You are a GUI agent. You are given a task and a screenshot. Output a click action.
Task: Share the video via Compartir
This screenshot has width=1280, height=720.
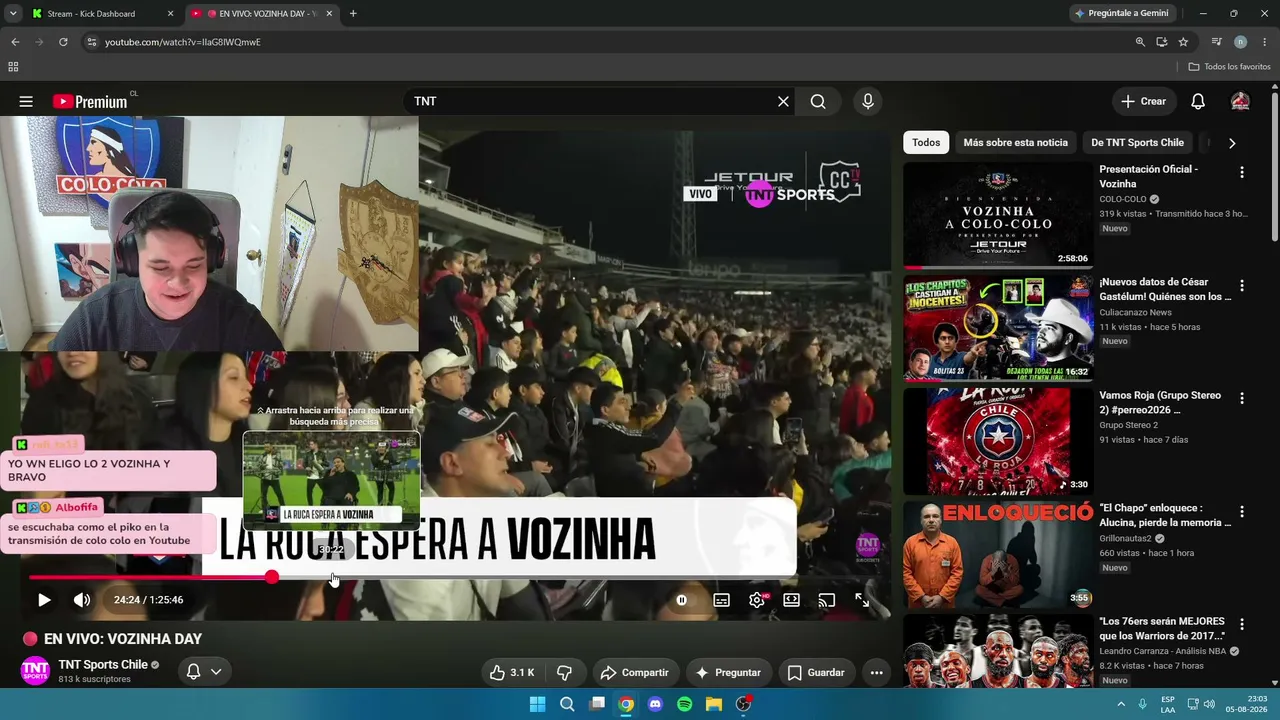pos(634,673)
